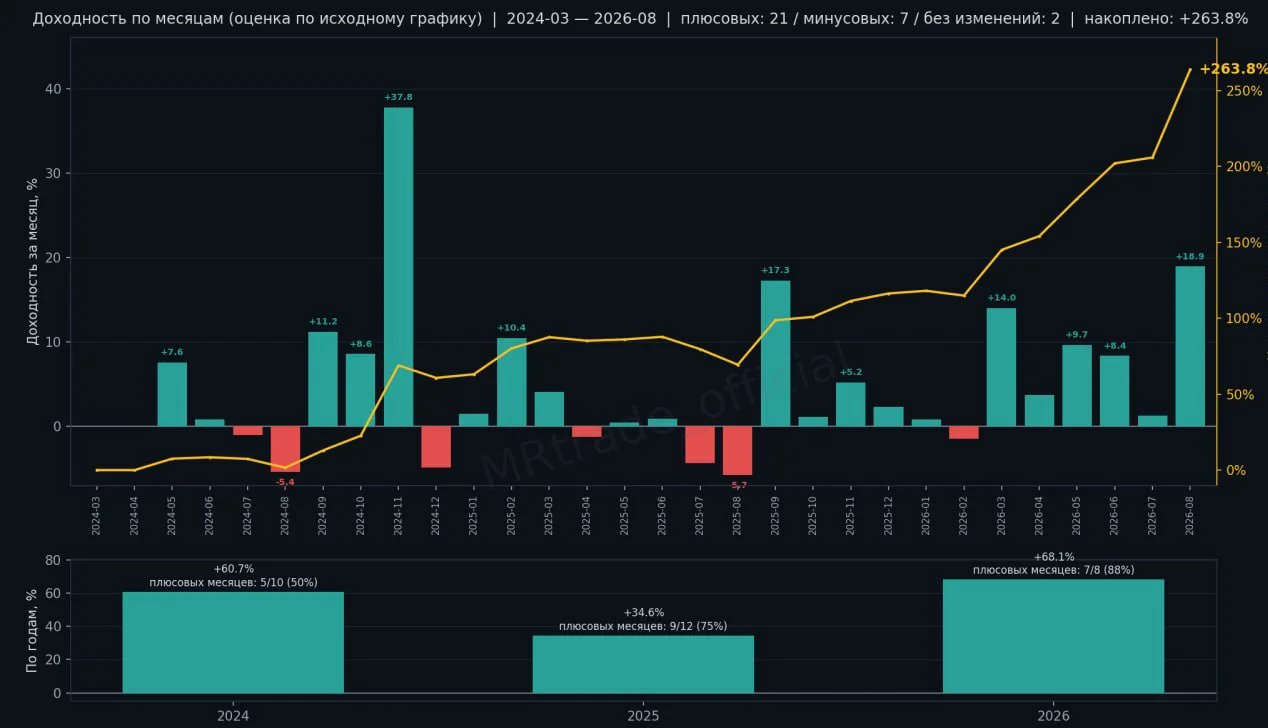This screenshot has height=728, width=1268.
Task: Select the 2026 year label under yearly chart
Action: click(x=1053, y=716)
